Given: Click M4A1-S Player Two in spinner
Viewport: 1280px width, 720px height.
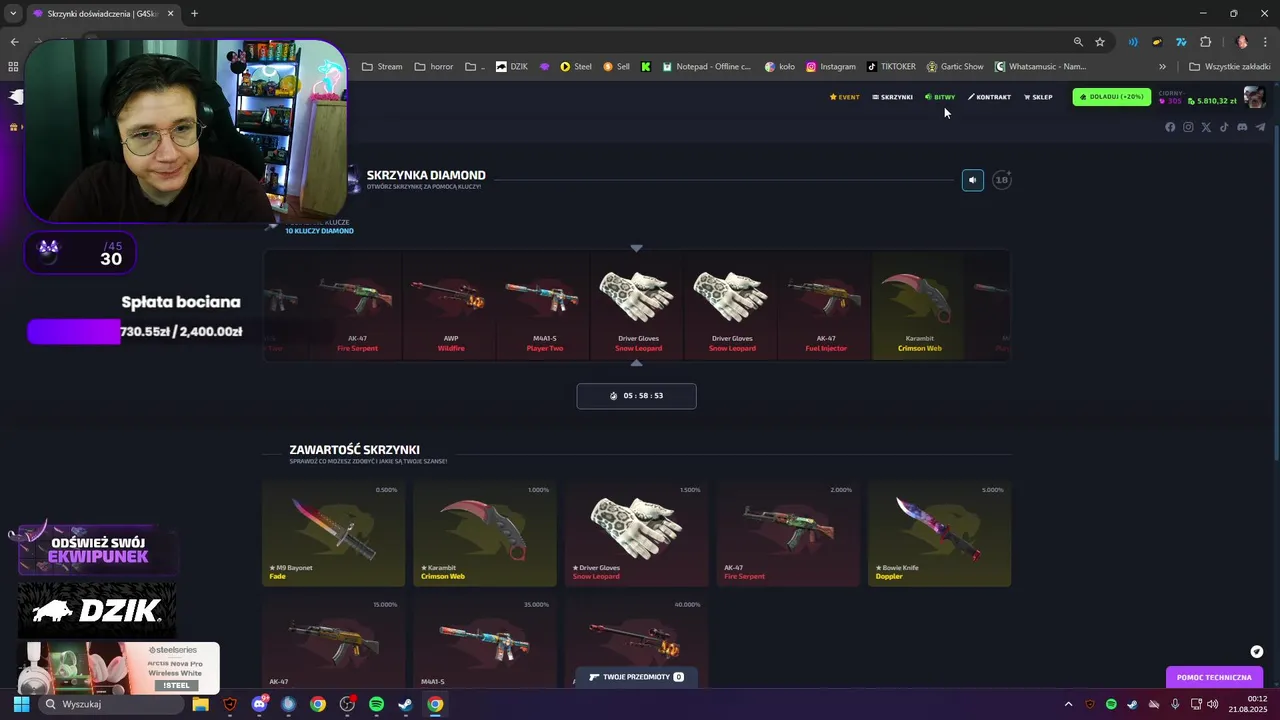Looking at the screenshot, I should tap(545, 305).
